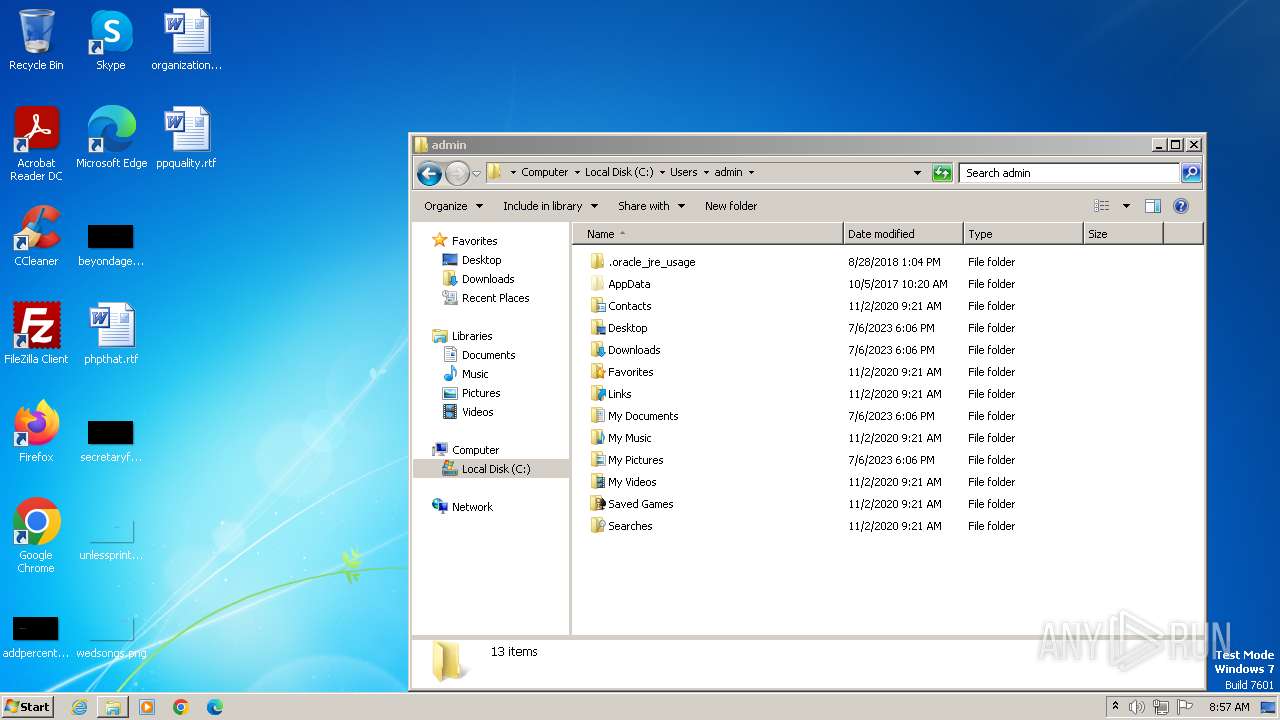Click Users in the address breadcrumb
1280x720 pixels.
point(684,172)
